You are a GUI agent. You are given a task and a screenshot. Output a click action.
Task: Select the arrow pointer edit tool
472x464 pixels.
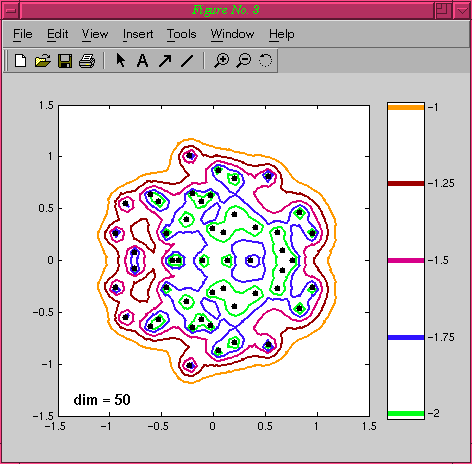coord(121,60)
